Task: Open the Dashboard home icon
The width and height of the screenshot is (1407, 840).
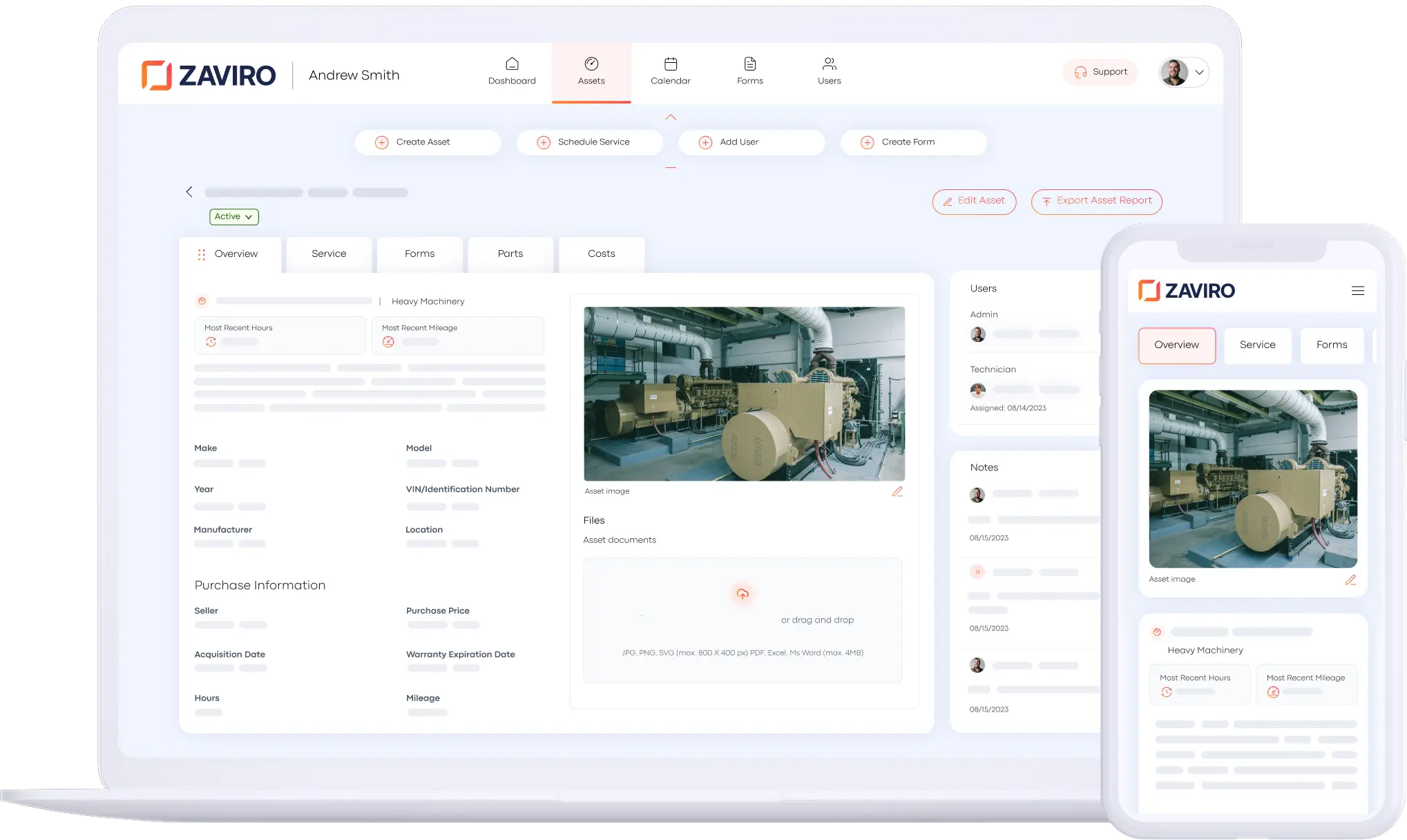Action: [512, 64]
